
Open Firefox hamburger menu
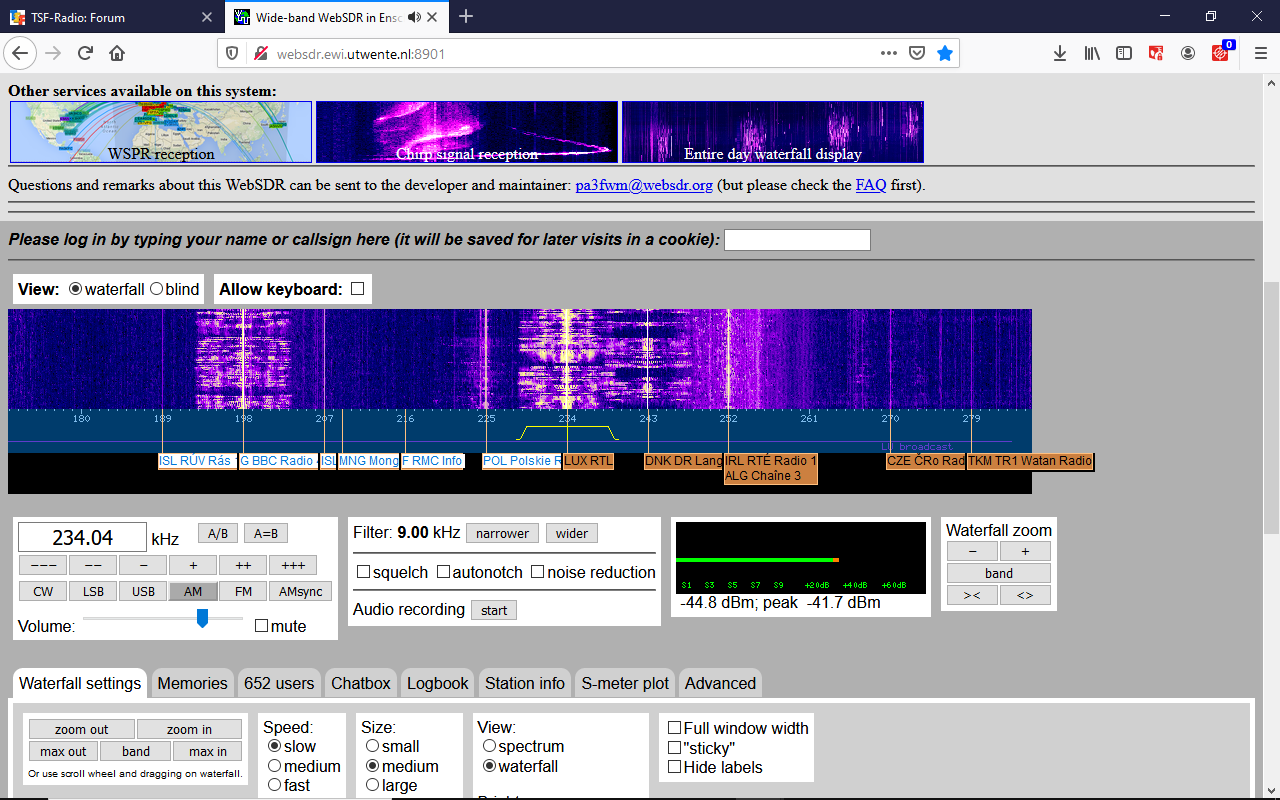(x=1260, y=53)
